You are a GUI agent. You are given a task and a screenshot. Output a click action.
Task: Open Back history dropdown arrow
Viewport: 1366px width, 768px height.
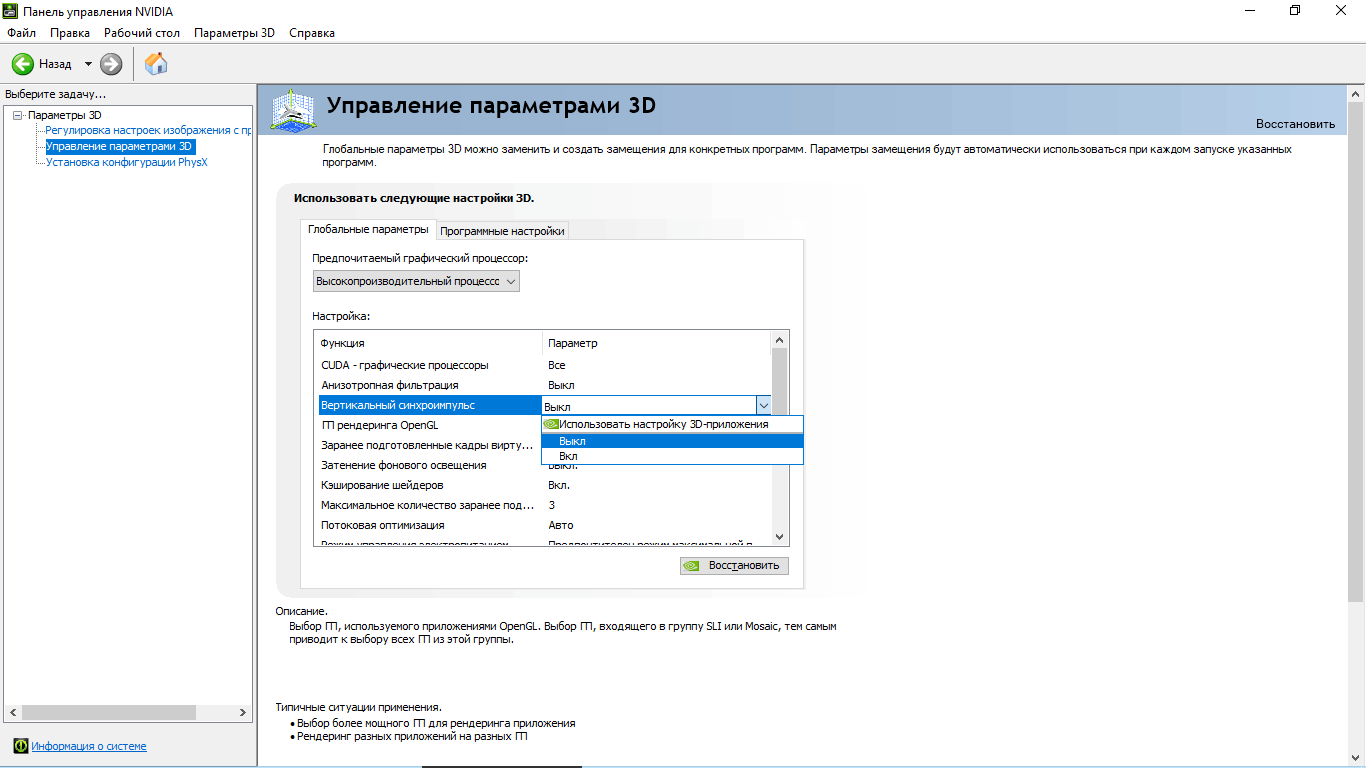[x=88, y=64]
